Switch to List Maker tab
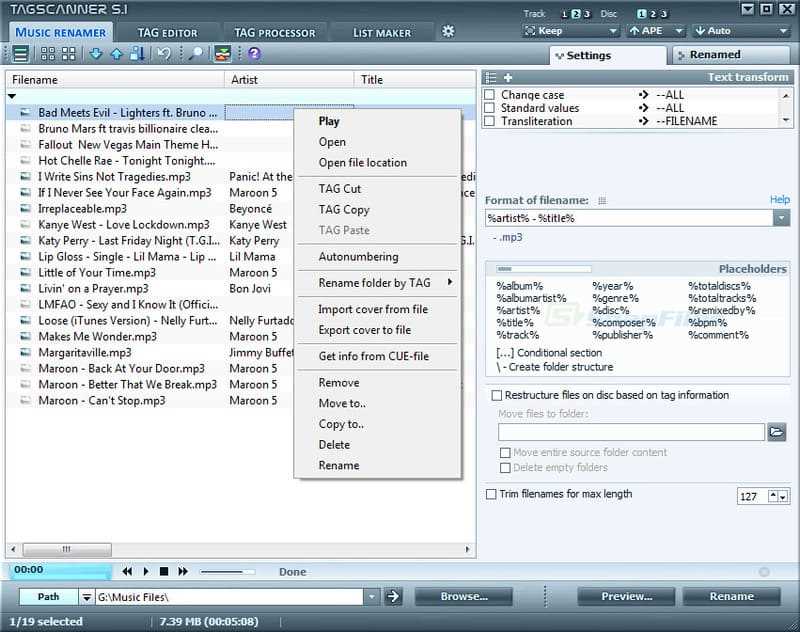The image size is (800, 632). pos(382,33)
